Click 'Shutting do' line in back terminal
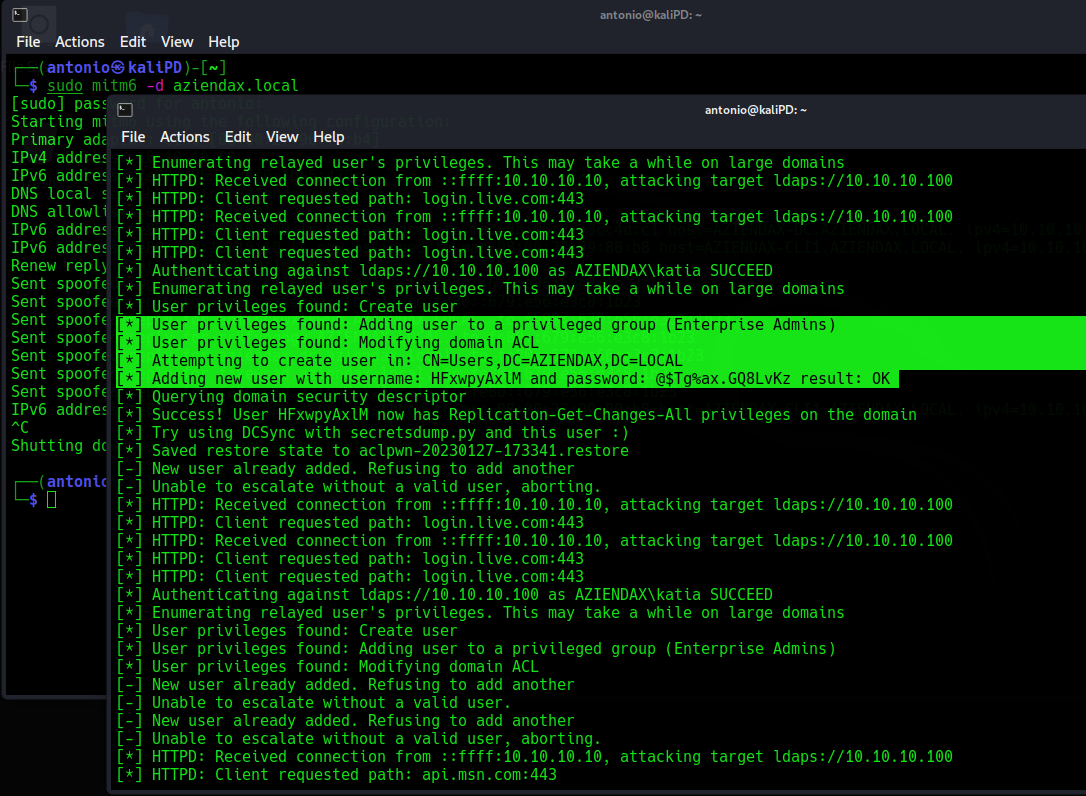Screen dimensions: 1086x796 pyautogui.click(x=59, y=446)
